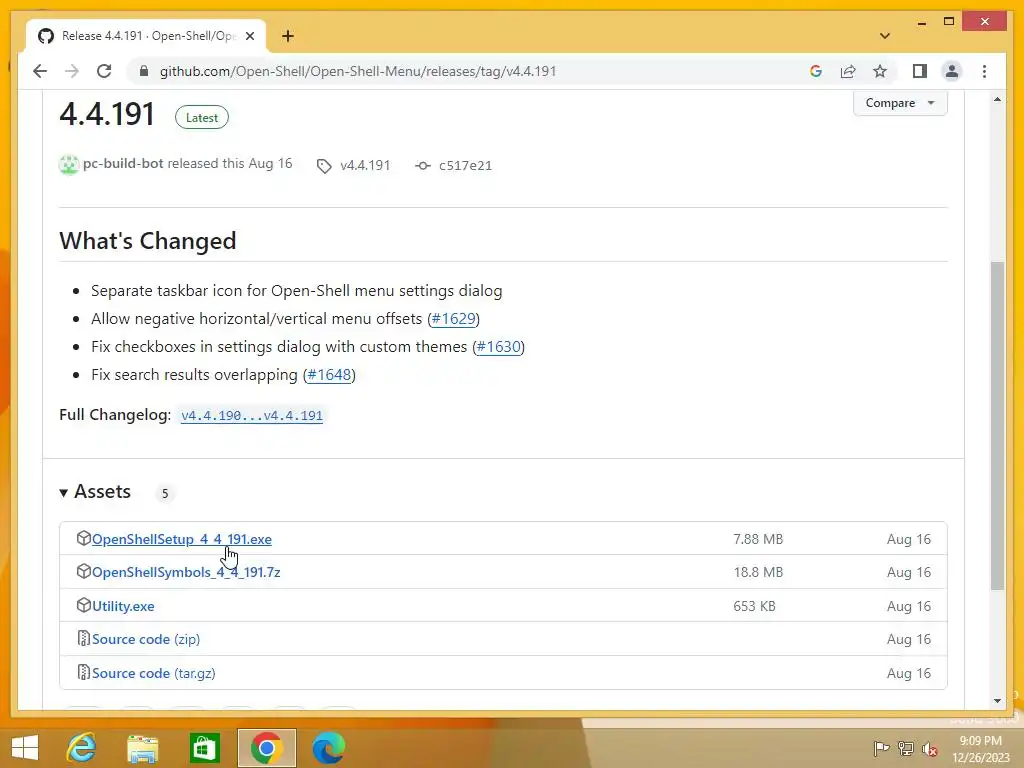Bookmark this page with the star icon

tap(880, 71)
